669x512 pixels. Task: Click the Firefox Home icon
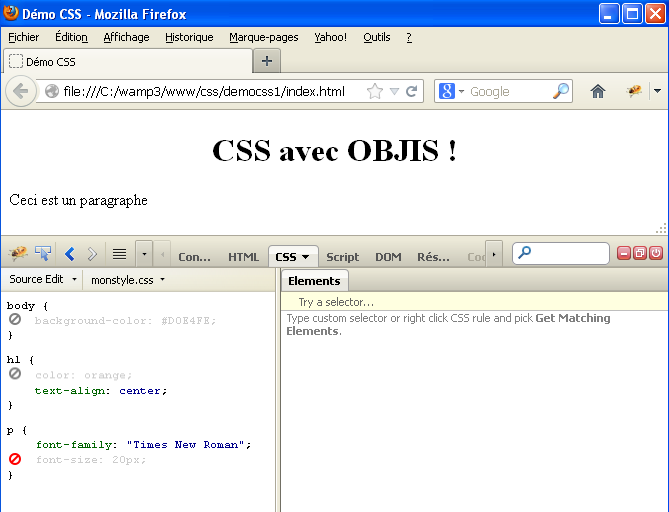coord(598,91)
